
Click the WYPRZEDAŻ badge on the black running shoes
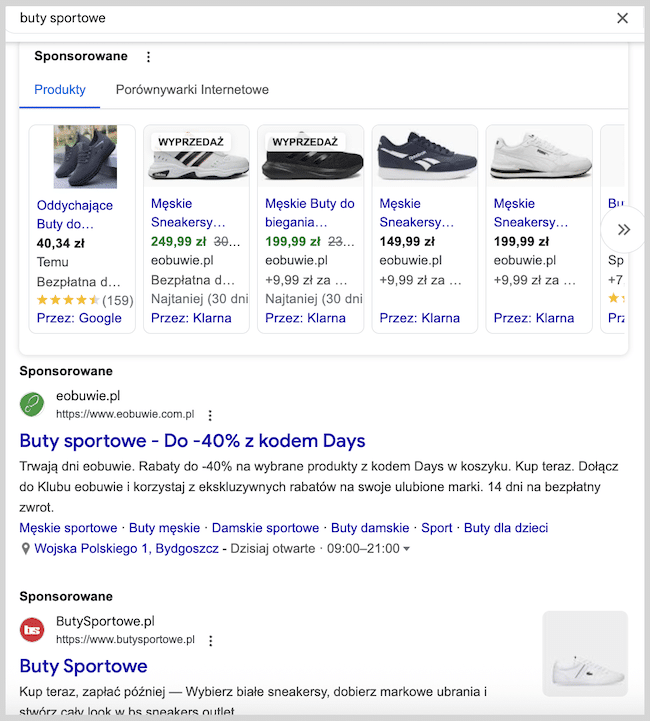(305, 142)
